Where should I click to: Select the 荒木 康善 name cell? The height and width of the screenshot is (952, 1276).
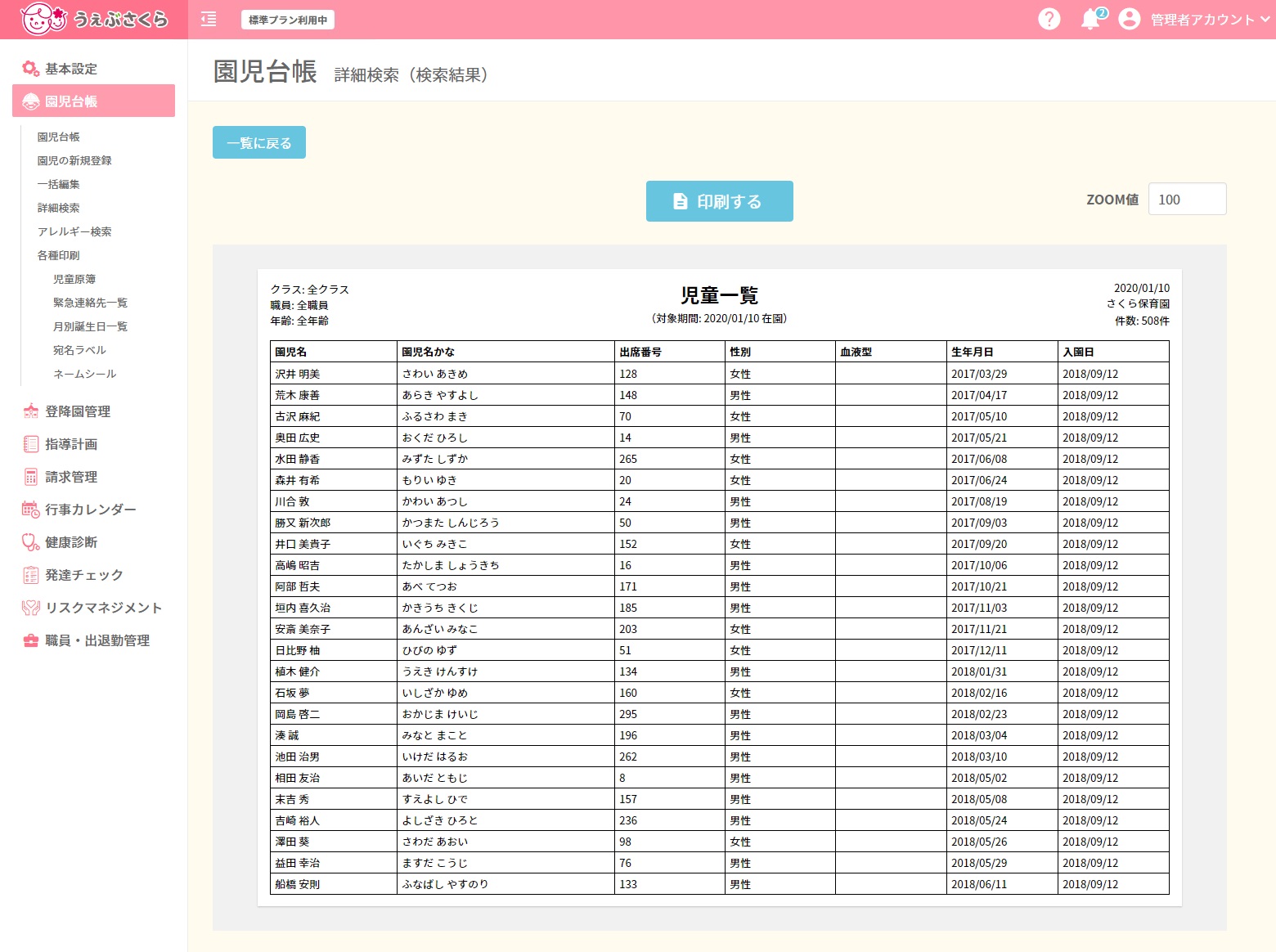pyautogui.click(x=334, y=395)
